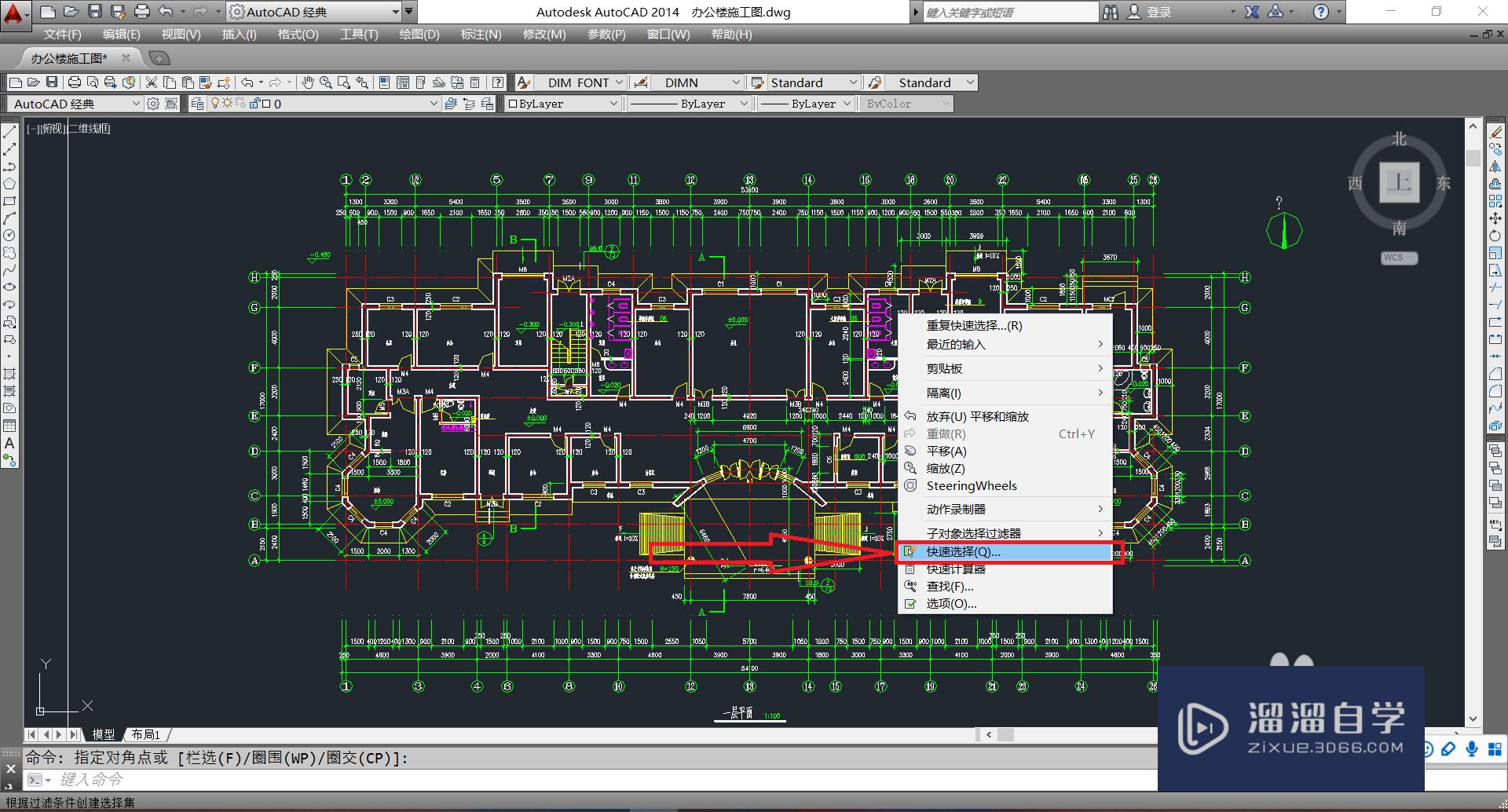Click the 俯视 view control label

(53, 129)
